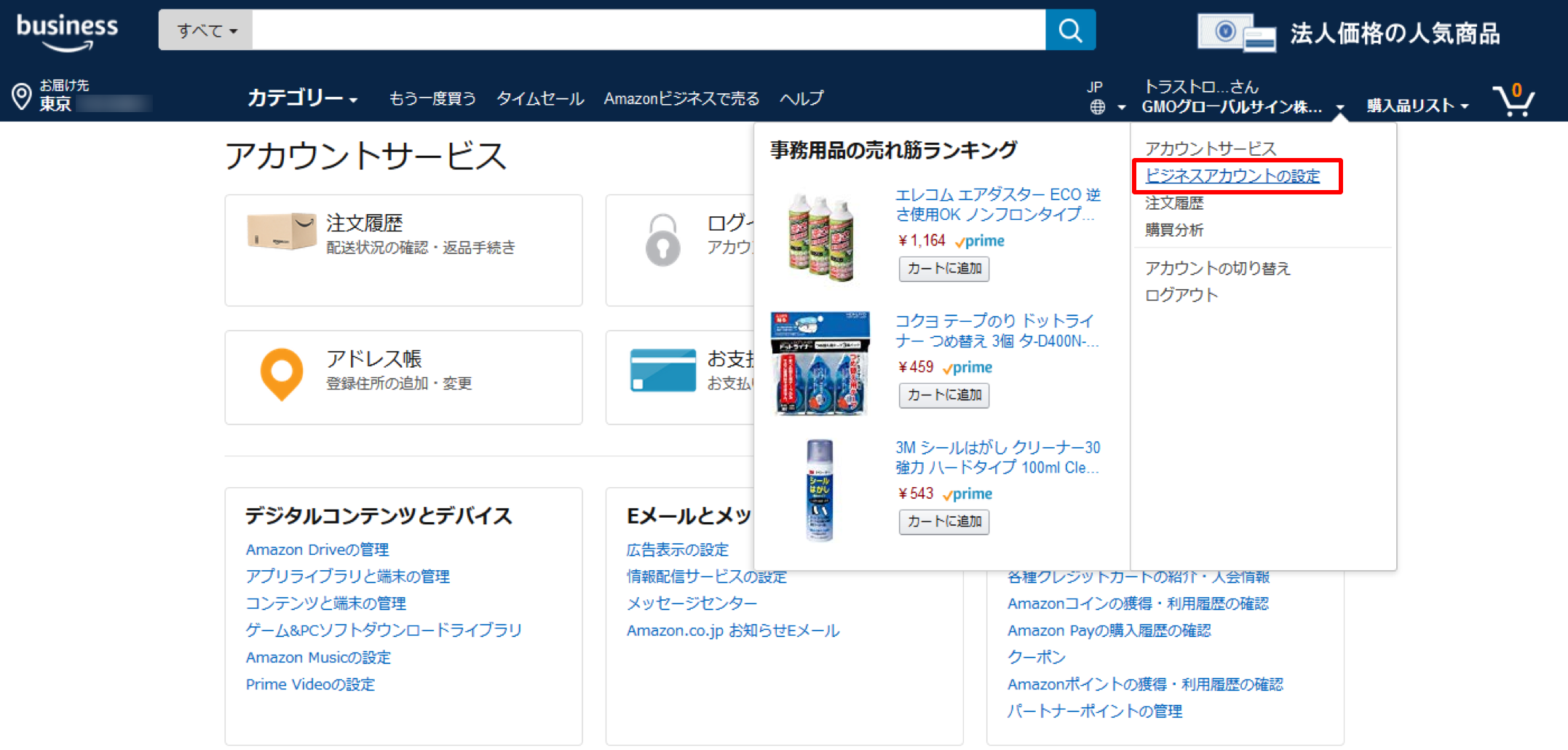1568x750 pixels.
Task: Open the アドレス帳 card title
Action: pos(374,359)
